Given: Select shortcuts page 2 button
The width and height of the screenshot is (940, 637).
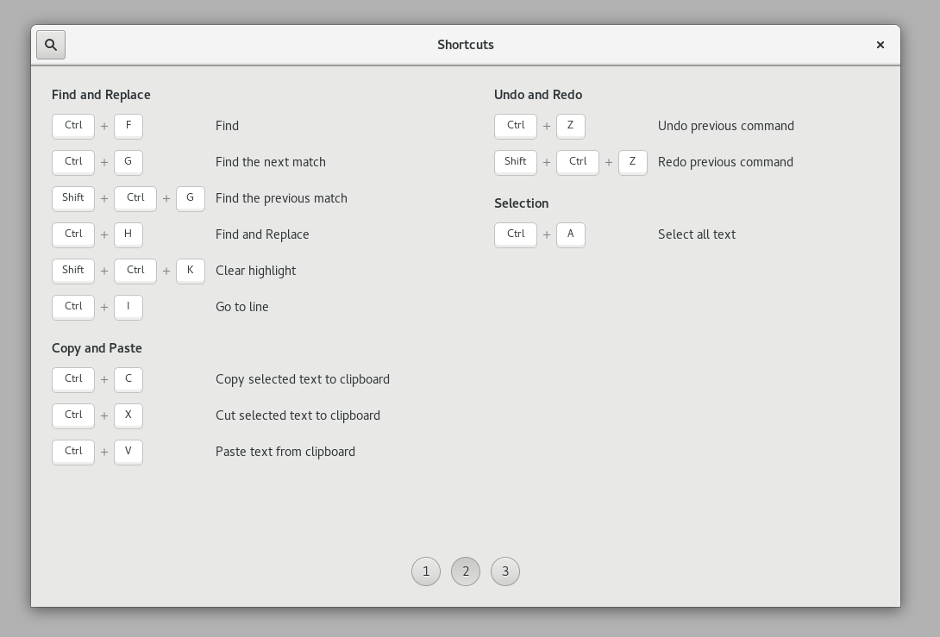Looking at the screenshot, I should click(465, 572).
